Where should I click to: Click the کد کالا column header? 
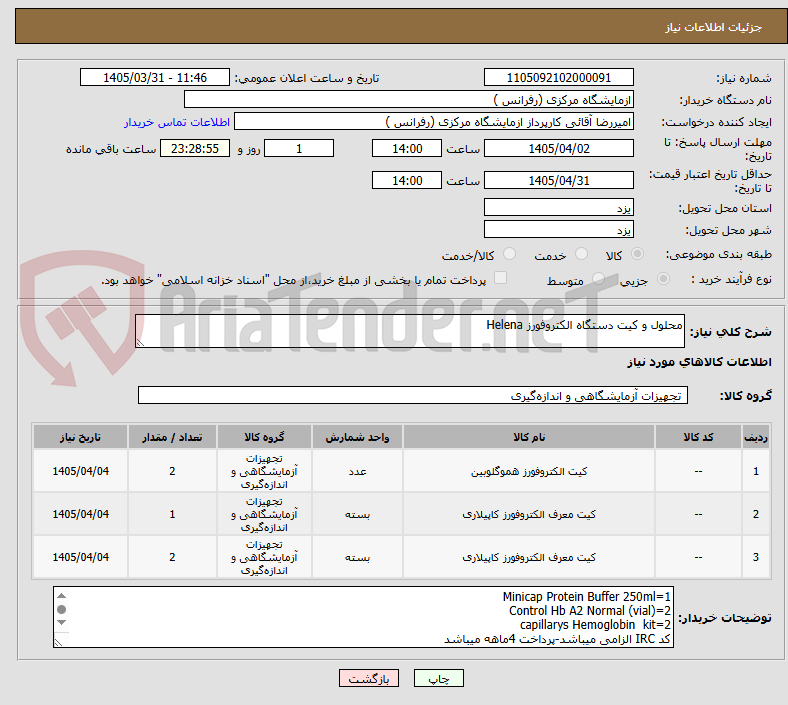tap(698, 437)
